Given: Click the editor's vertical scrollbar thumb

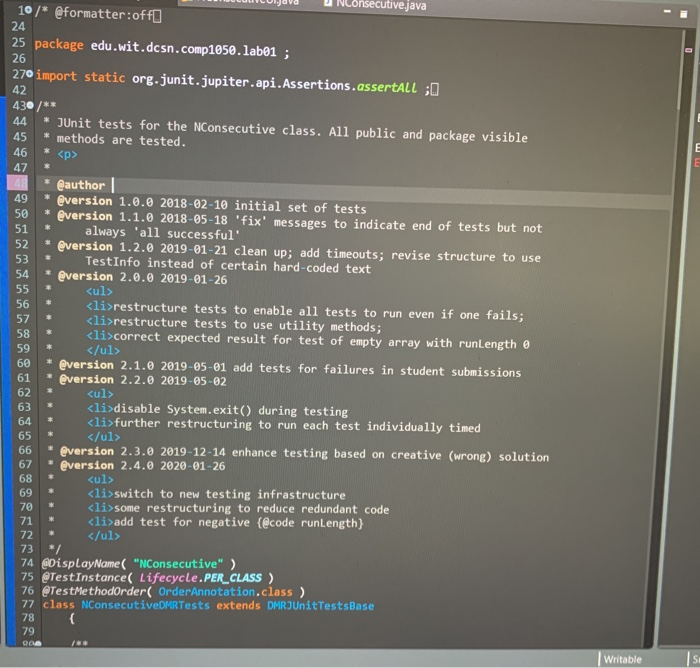Looking at the screenshot, I should coord(679,71).
